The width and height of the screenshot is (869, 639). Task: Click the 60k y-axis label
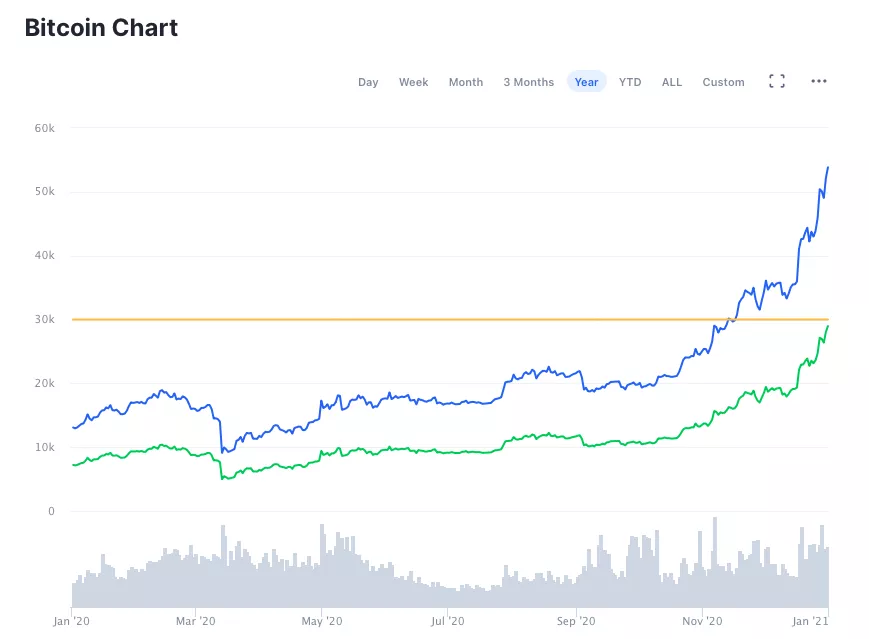tap(45, 128)
